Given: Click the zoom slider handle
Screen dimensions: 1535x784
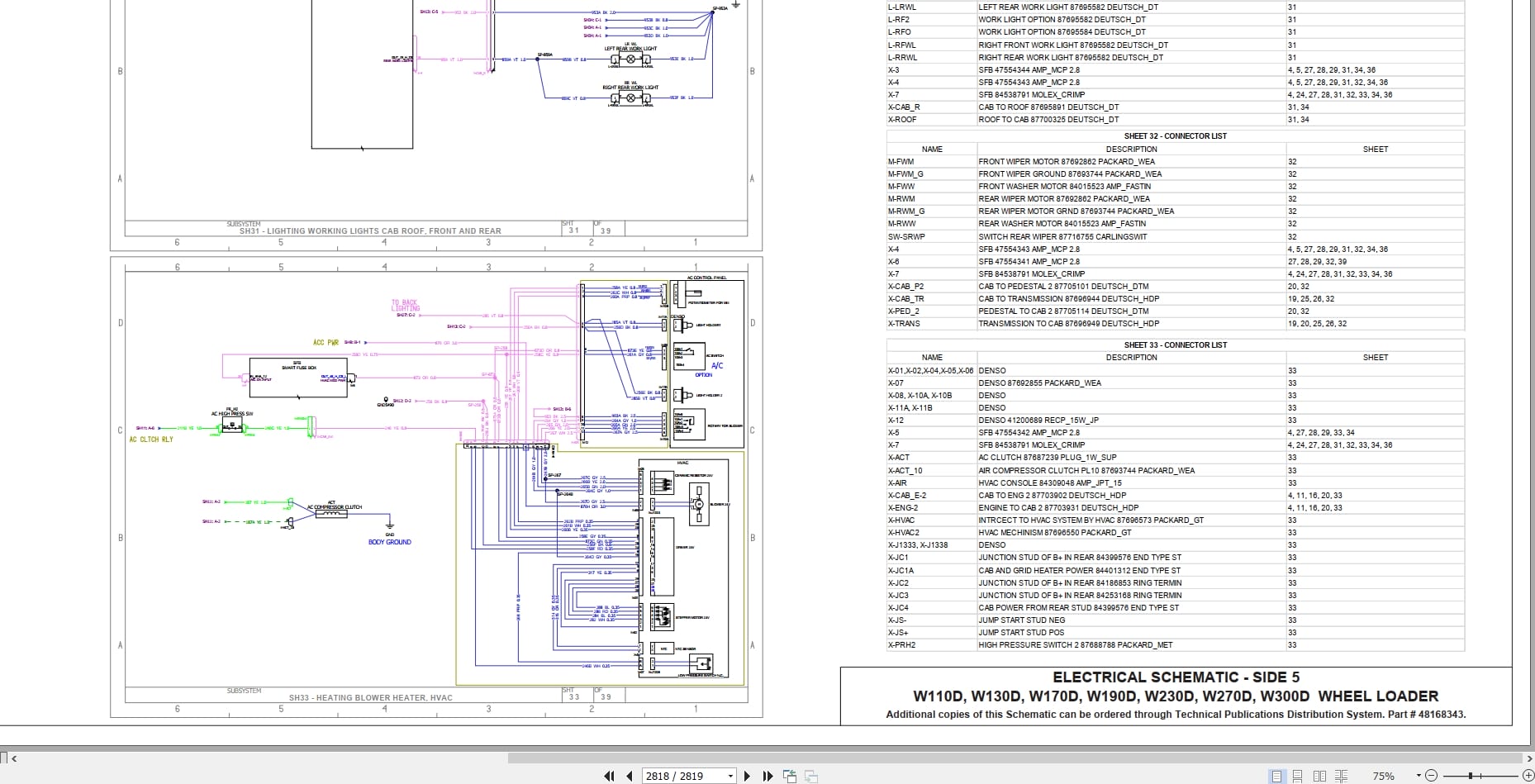Looking at the screenshot, I should 1471,776.
